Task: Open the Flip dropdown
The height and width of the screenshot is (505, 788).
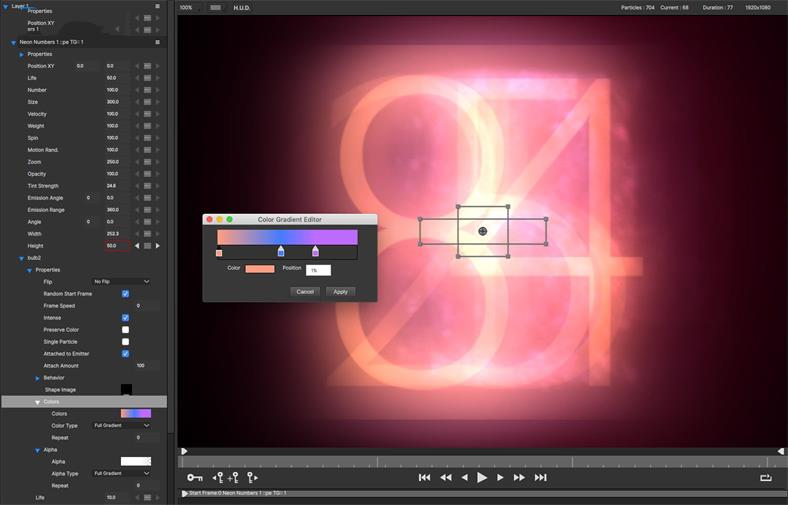Action: [x=122, y=281]
